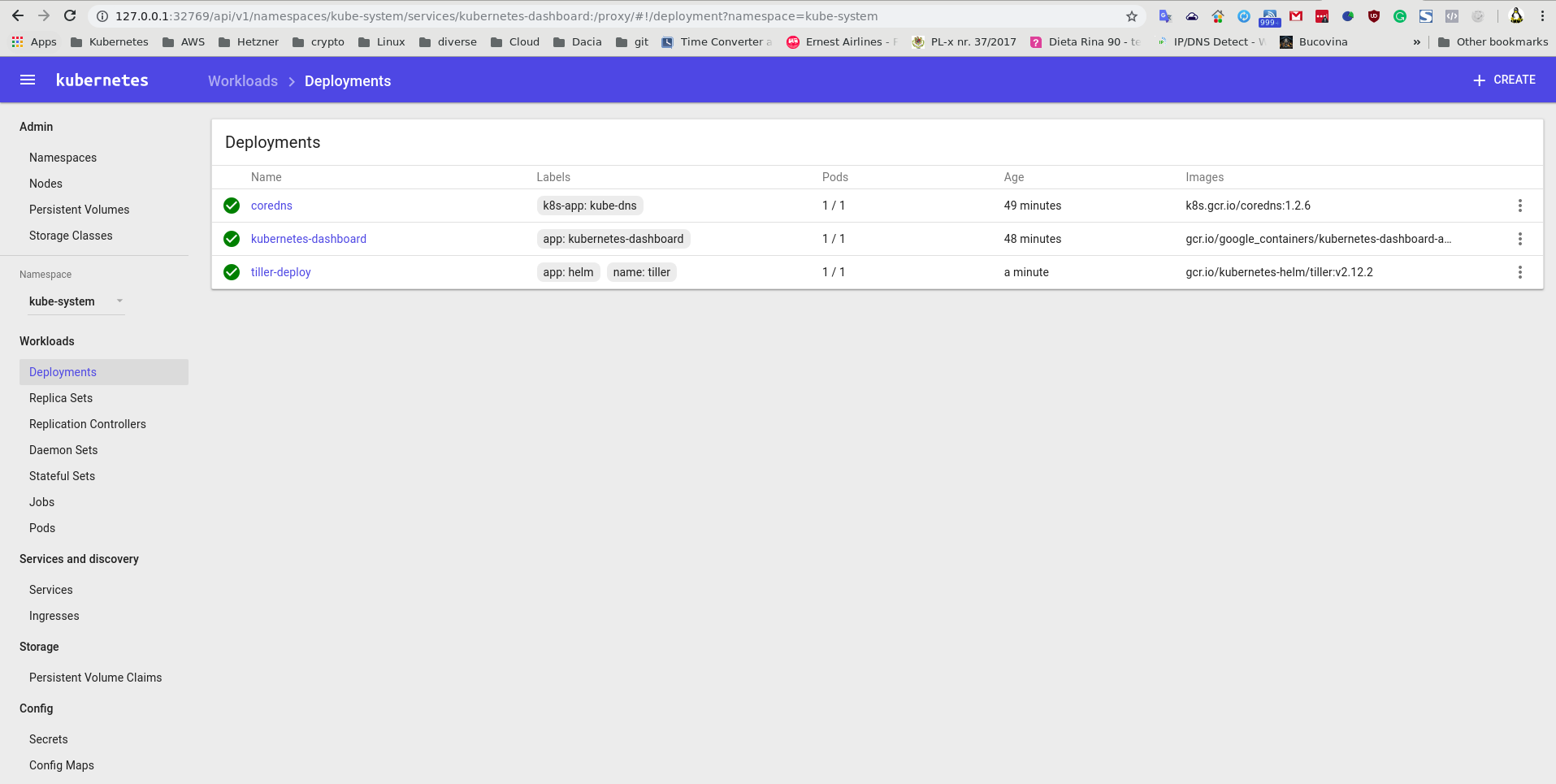The image size is (1556, 784).
Task: Open the crypto bookmarks folder
Action: pyautogui.click(x=319, y=41)
